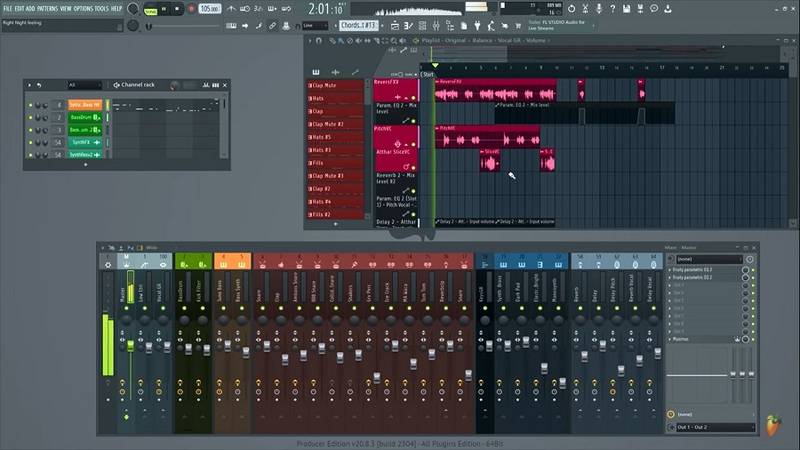Click the tempo display 105.000
Image resolution: width=800 pixels, height=450 pixels.
tap(210, 9)
